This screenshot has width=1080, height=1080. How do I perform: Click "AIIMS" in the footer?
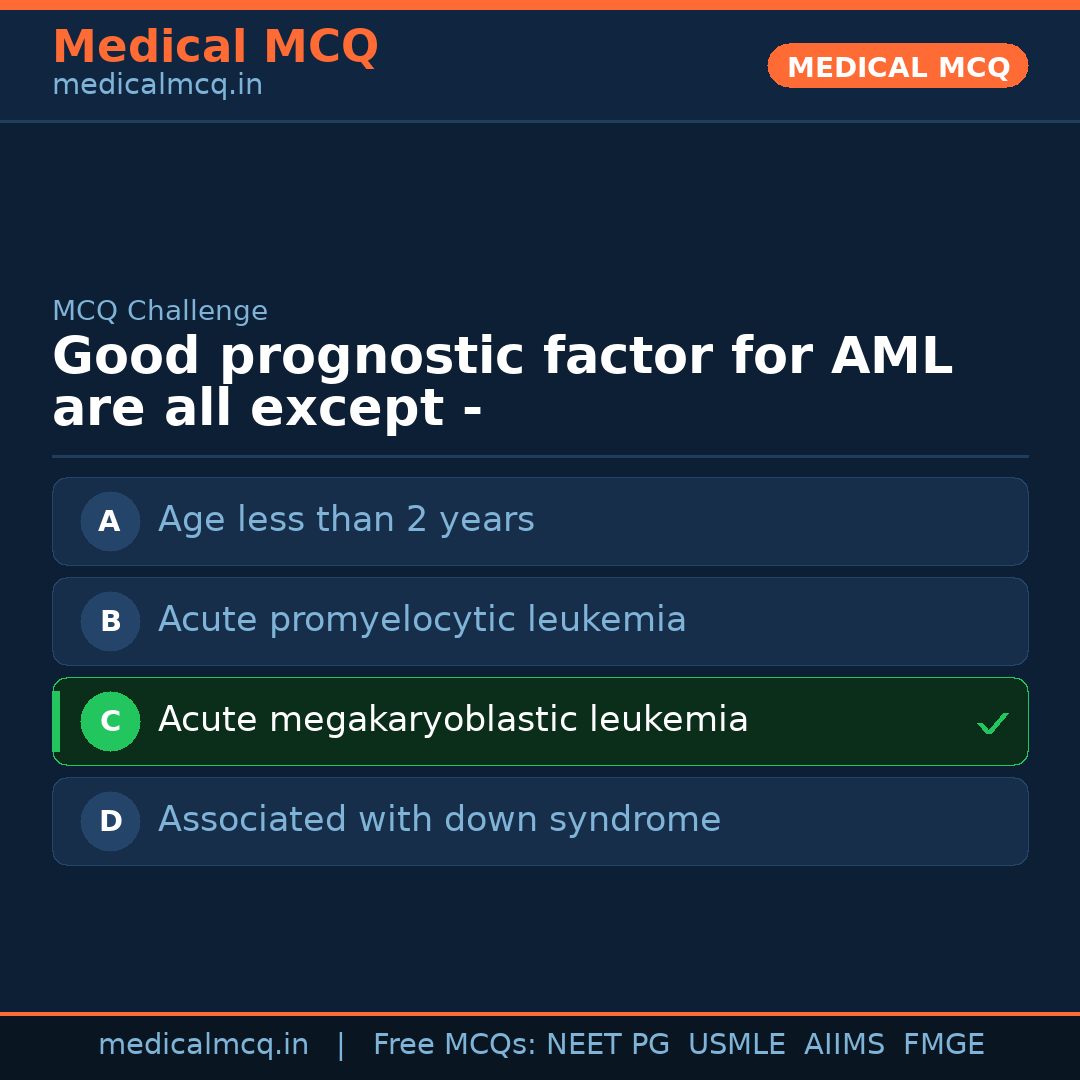(x=844, y=1045)
